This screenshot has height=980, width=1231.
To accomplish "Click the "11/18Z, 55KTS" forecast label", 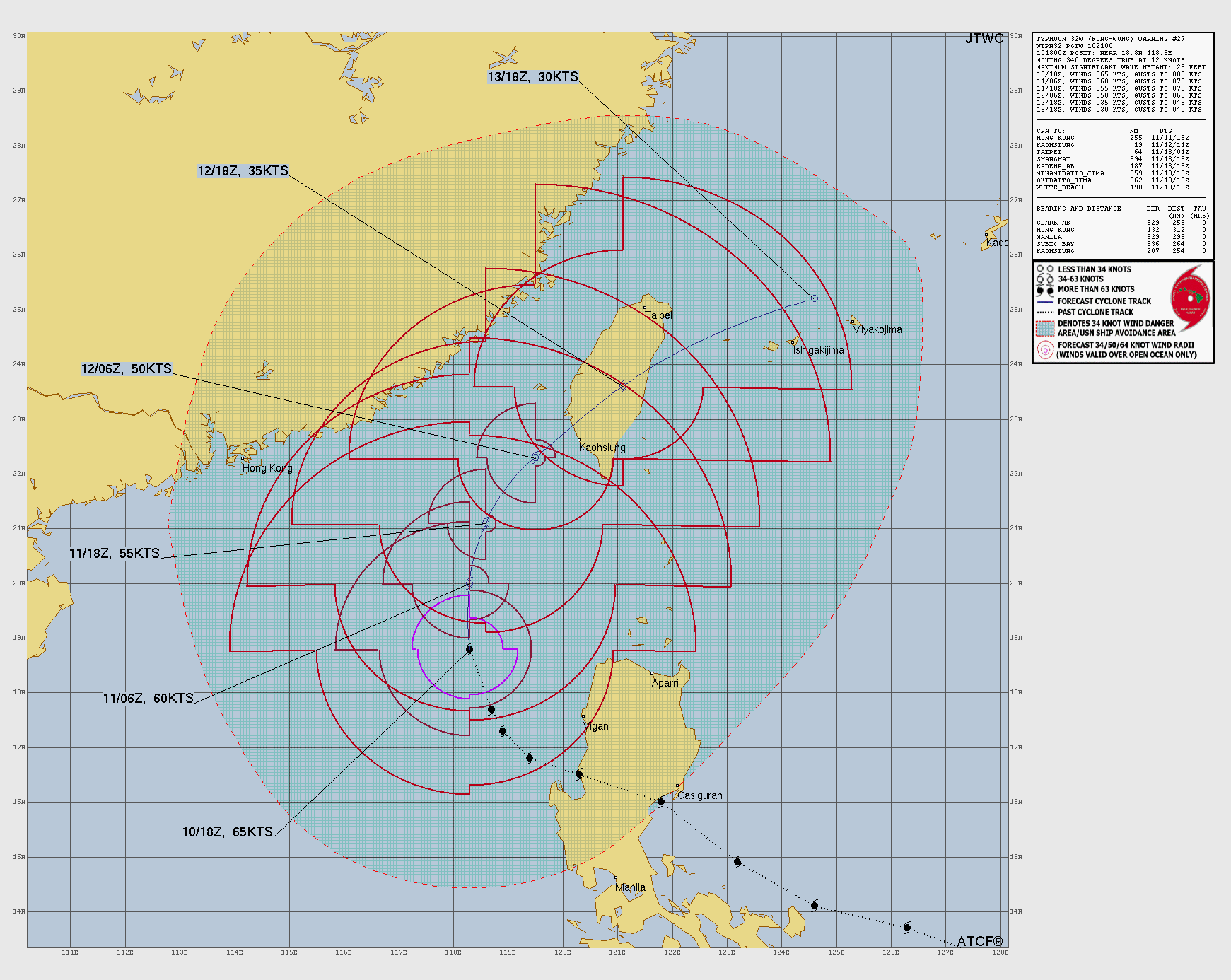I will coord(115,554).
